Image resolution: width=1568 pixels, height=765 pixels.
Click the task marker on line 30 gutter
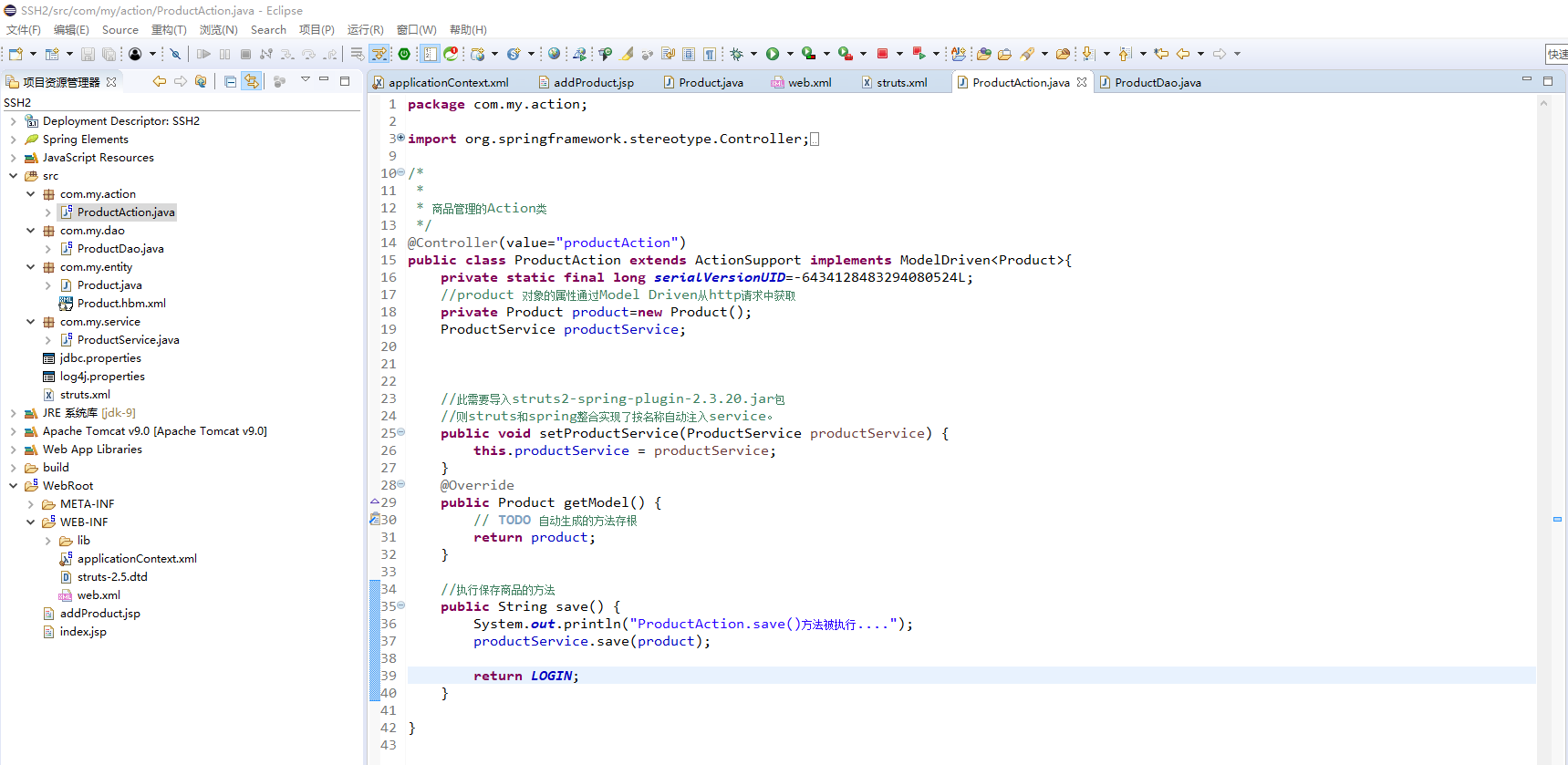click(x=374, y=520)
